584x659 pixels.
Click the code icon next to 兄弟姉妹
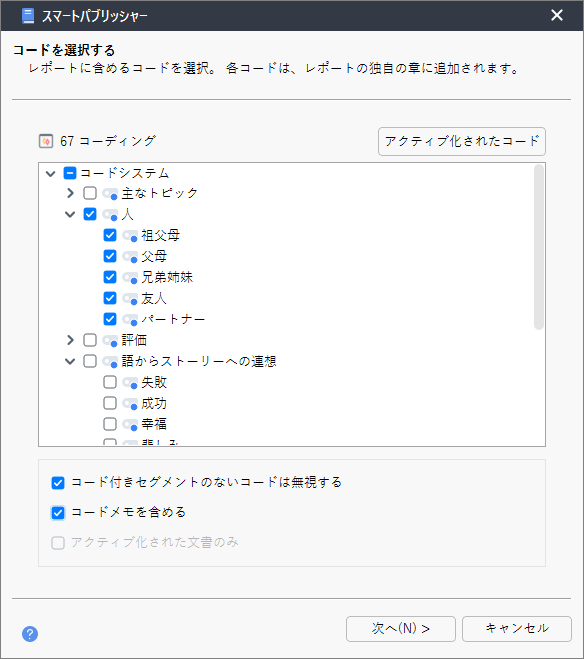click(130, 278)
